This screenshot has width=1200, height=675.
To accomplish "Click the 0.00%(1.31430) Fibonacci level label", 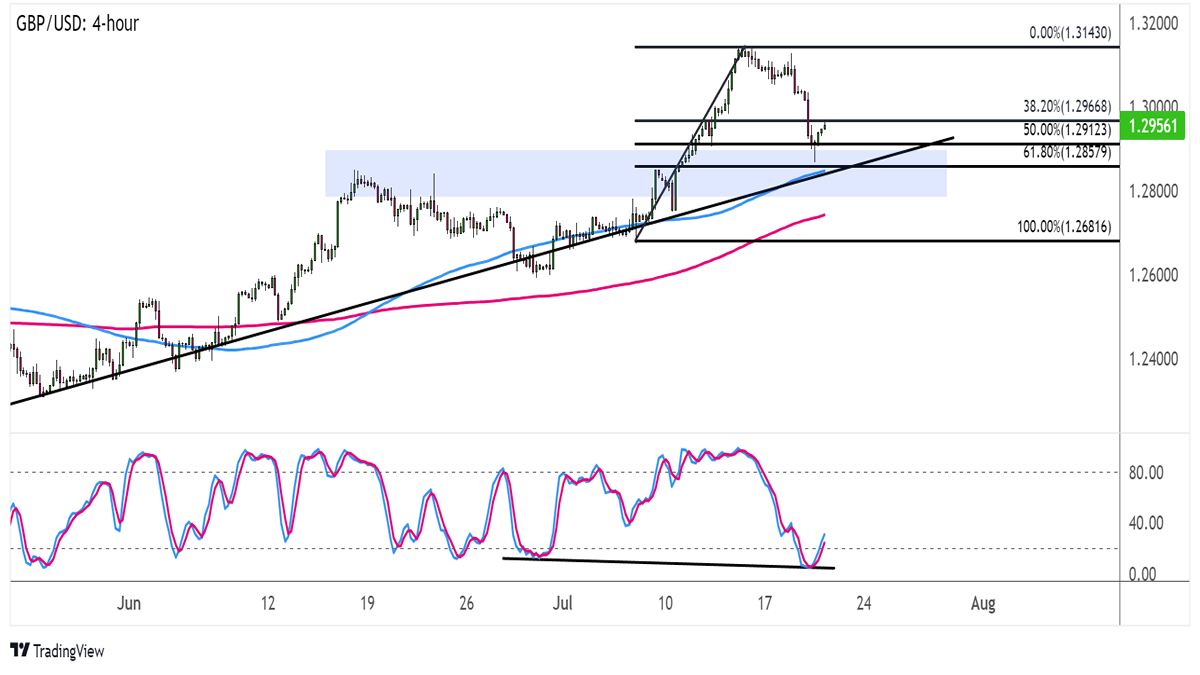I will click(x=1072, y=33).
